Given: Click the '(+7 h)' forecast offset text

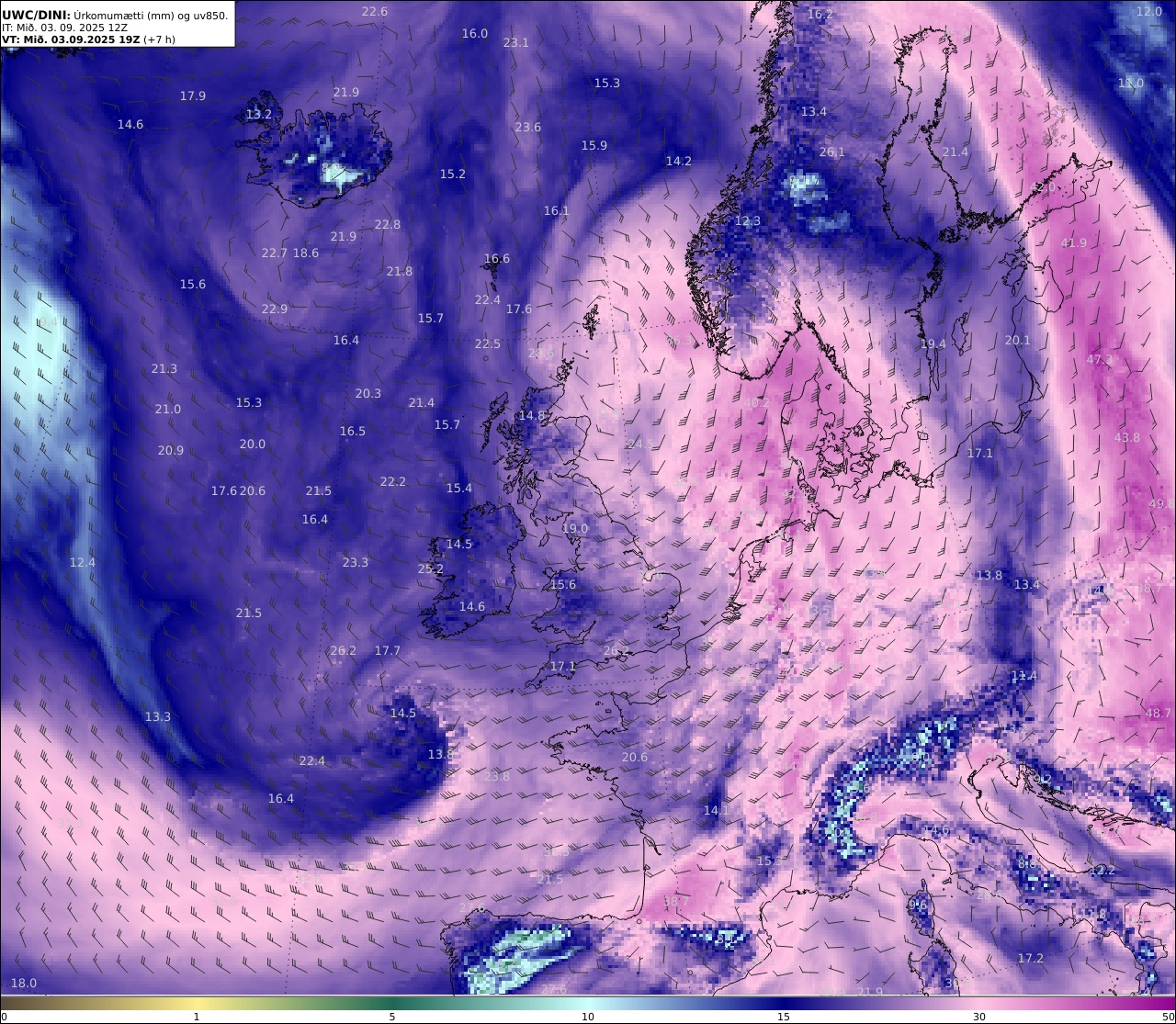Looking at the screenshot, I should coord(158,39).
